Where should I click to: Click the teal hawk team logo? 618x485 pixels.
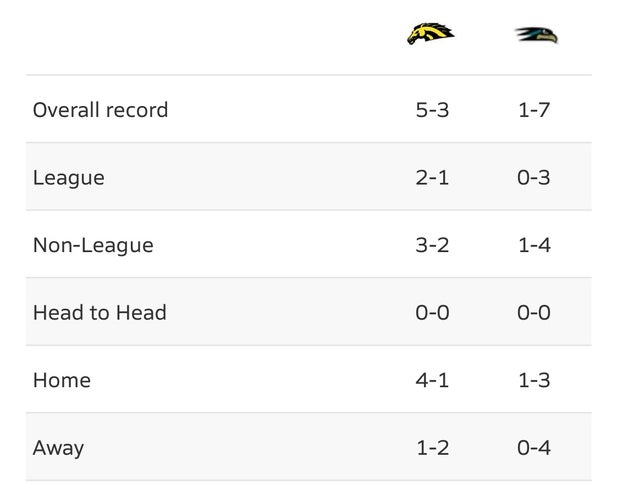[x=536, y=35]
